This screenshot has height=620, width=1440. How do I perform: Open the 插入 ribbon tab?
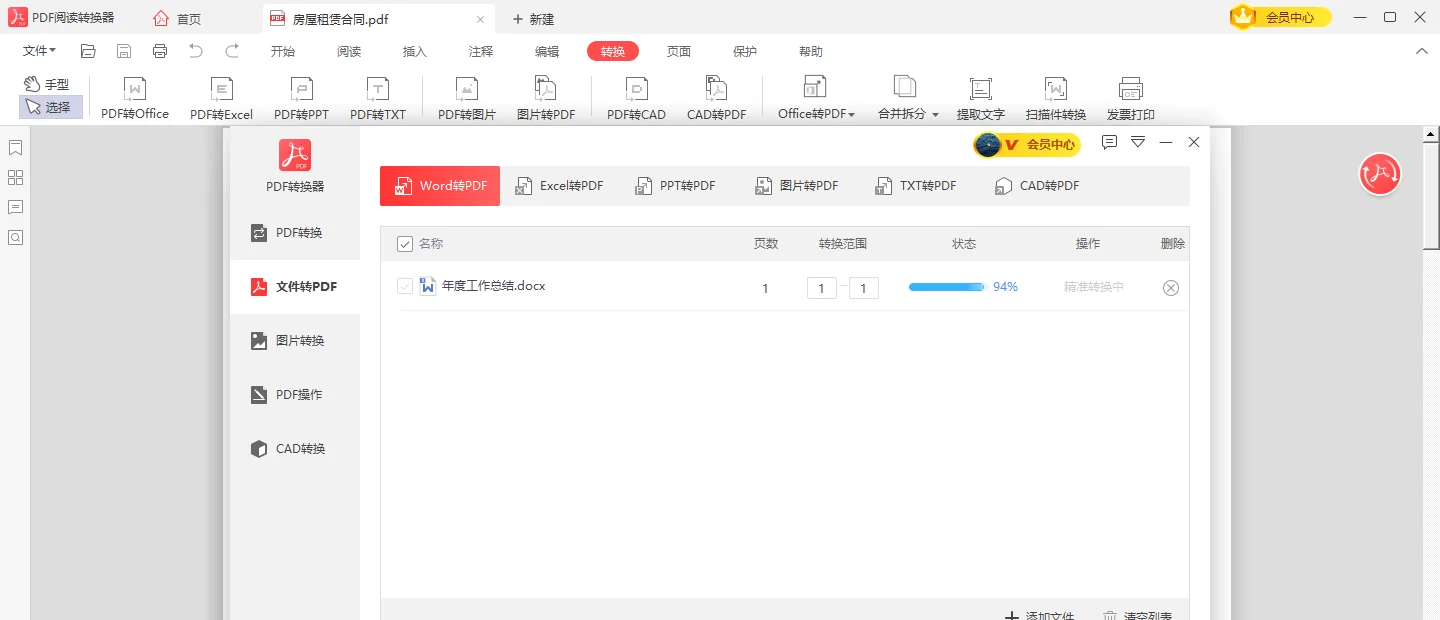pyautogui.click(x=415, y=52)
